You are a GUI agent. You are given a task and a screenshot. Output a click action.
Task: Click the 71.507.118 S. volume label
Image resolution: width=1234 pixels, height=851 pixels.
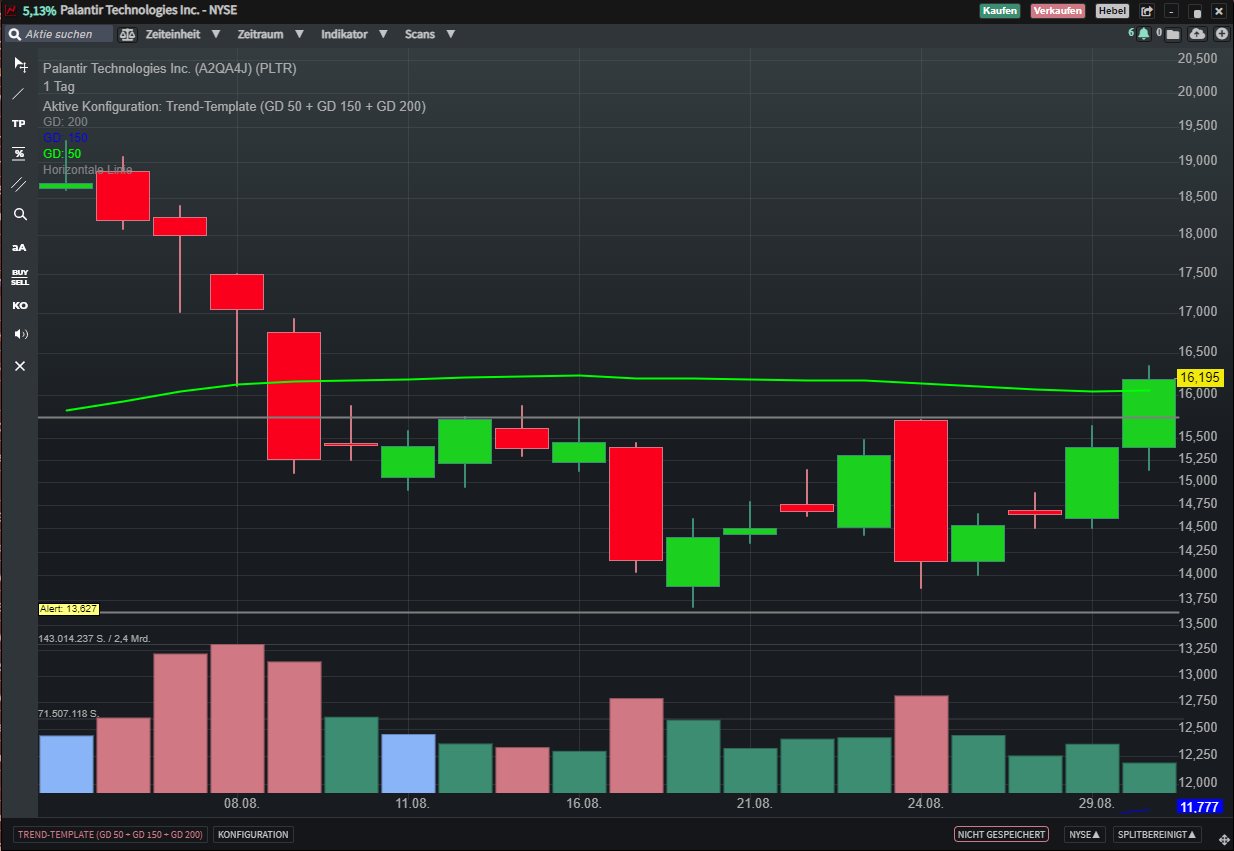(68, 714)
